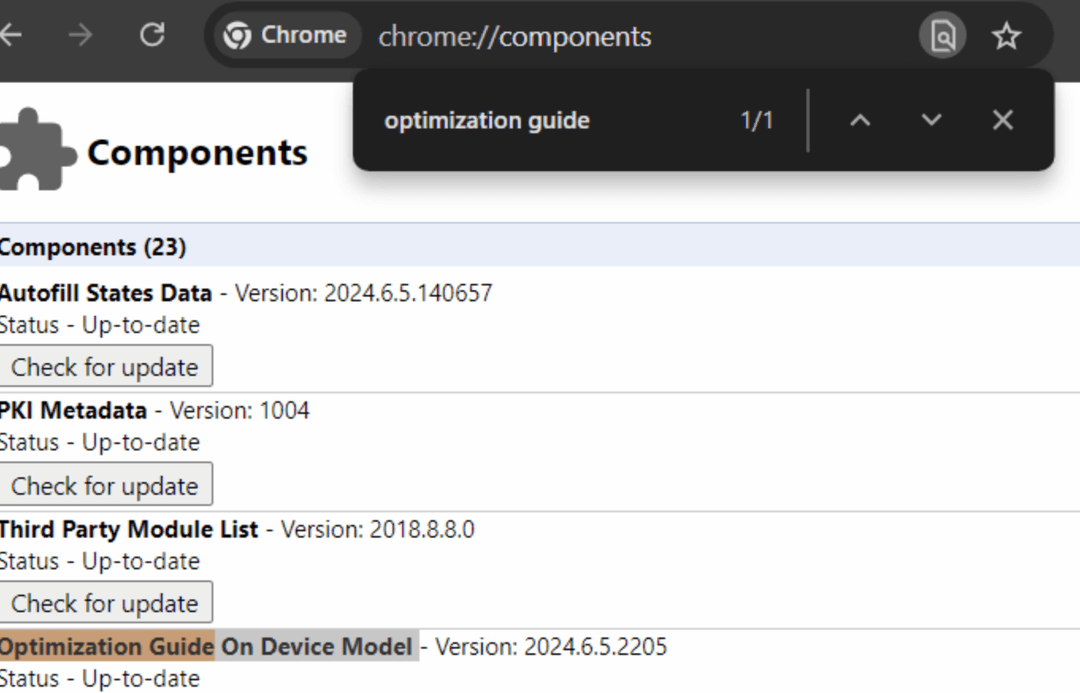Click the 'Third Party Module List' name

click(128, 529)
